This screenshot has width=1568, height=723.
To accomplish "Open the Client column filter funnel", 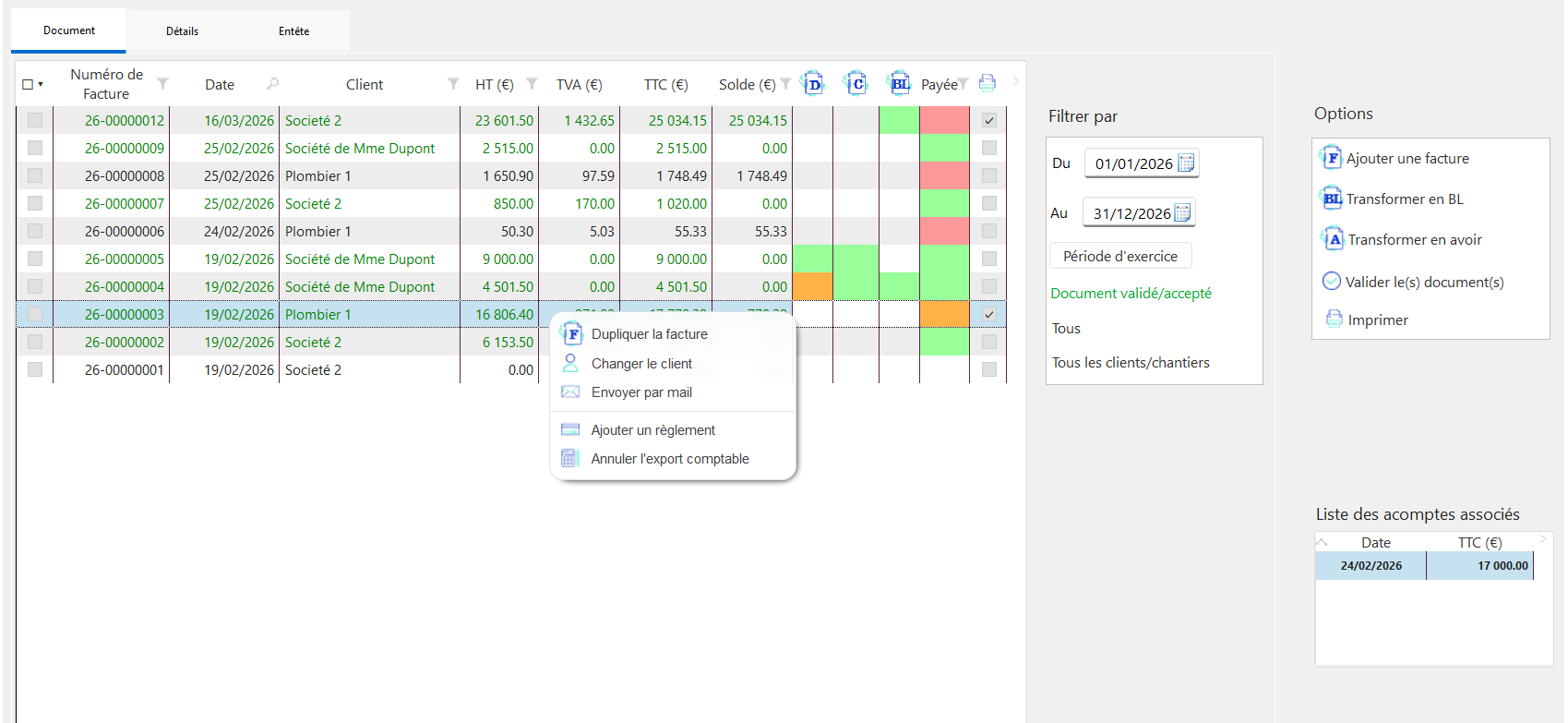I will [453, 84].
